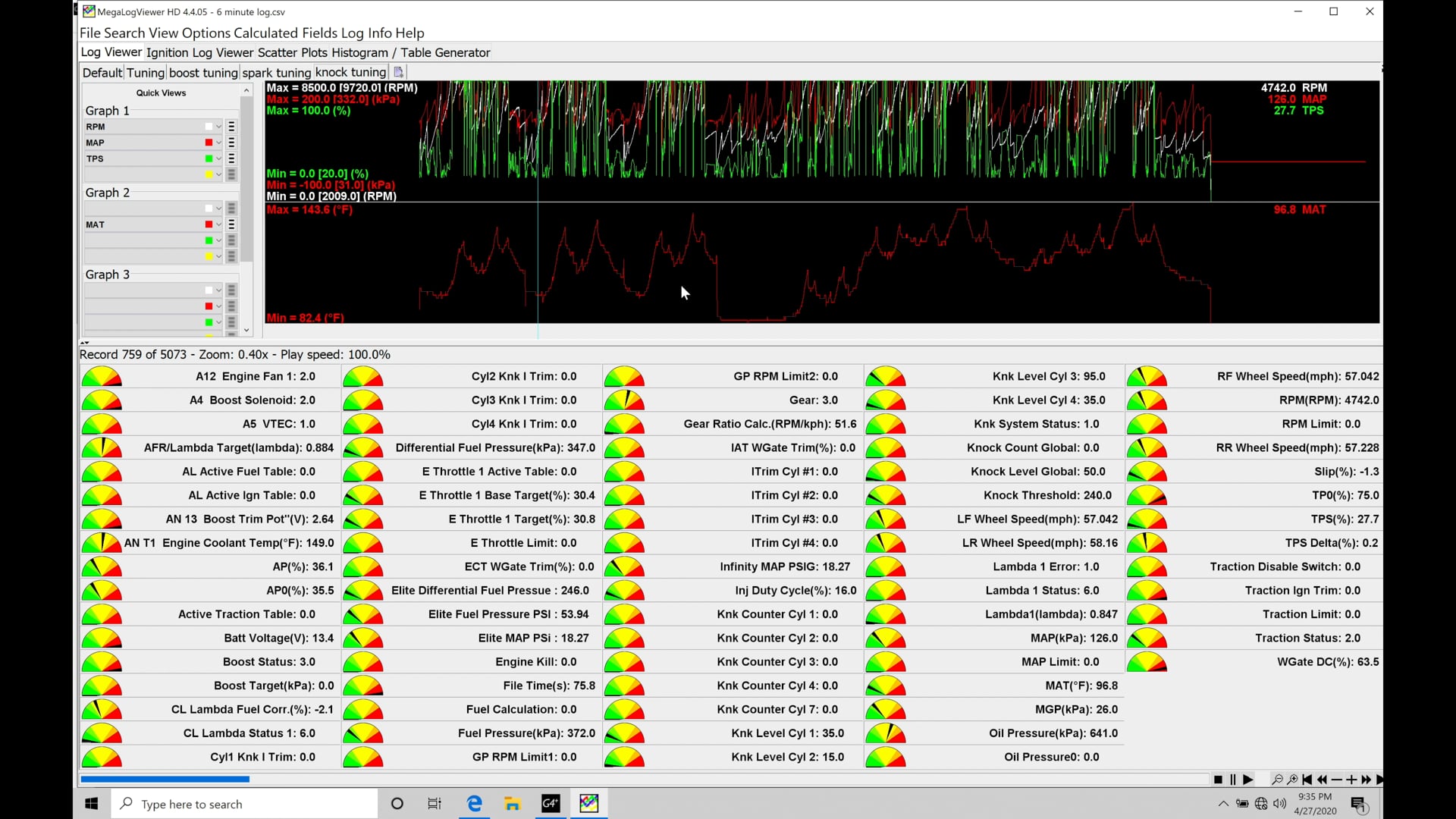1456x819 pixels.
Task: Switch to the spark tuning workspace tab
Action: (x=276, y=72)
